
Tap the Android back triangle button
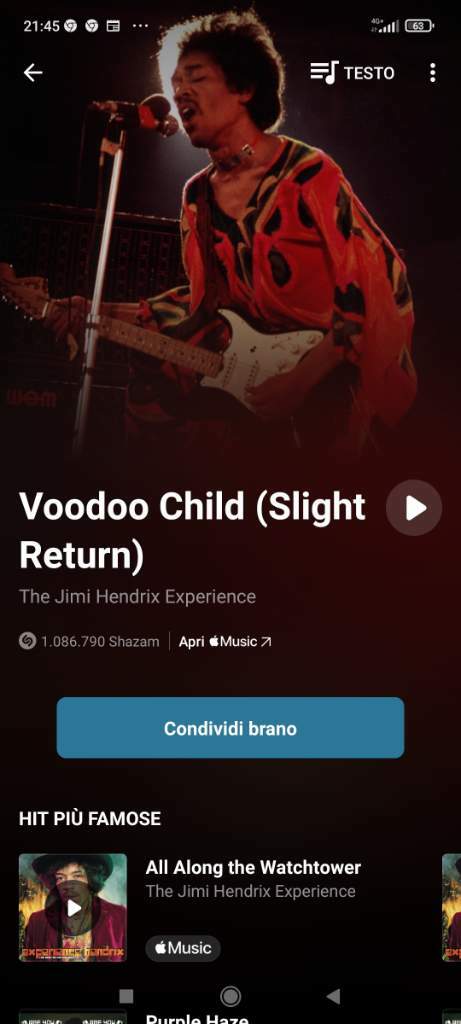point(333,996)
